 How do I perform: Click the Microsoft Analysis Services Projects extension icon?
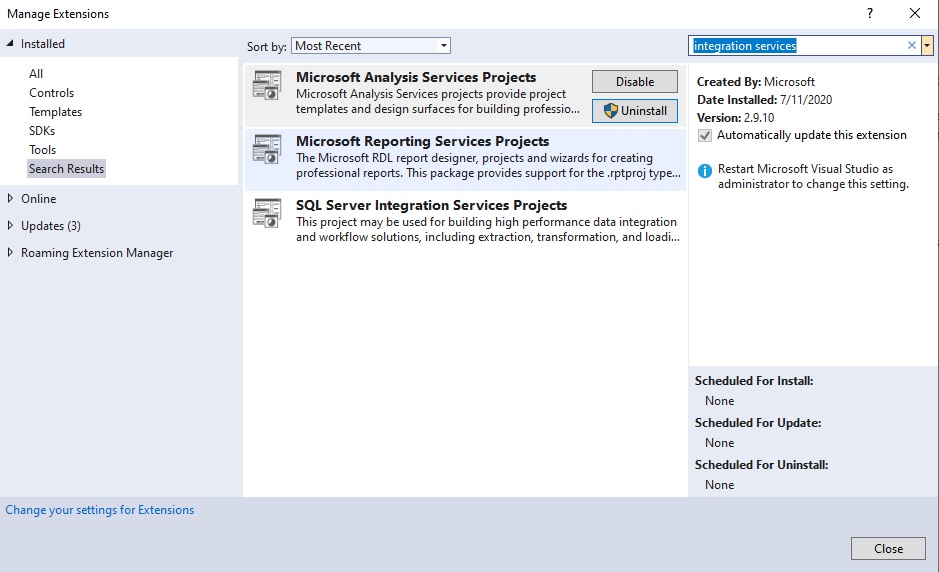click(266, 86)
